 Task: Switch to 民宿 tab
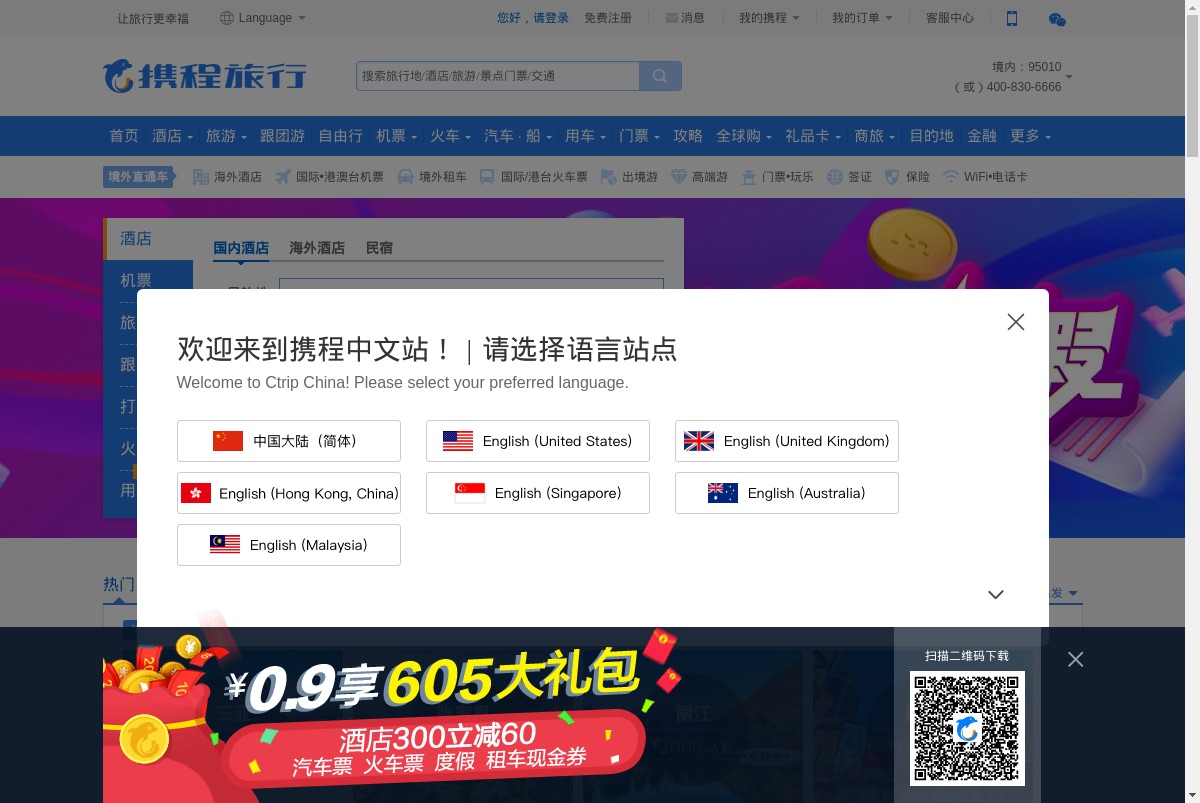click(379, 248)
